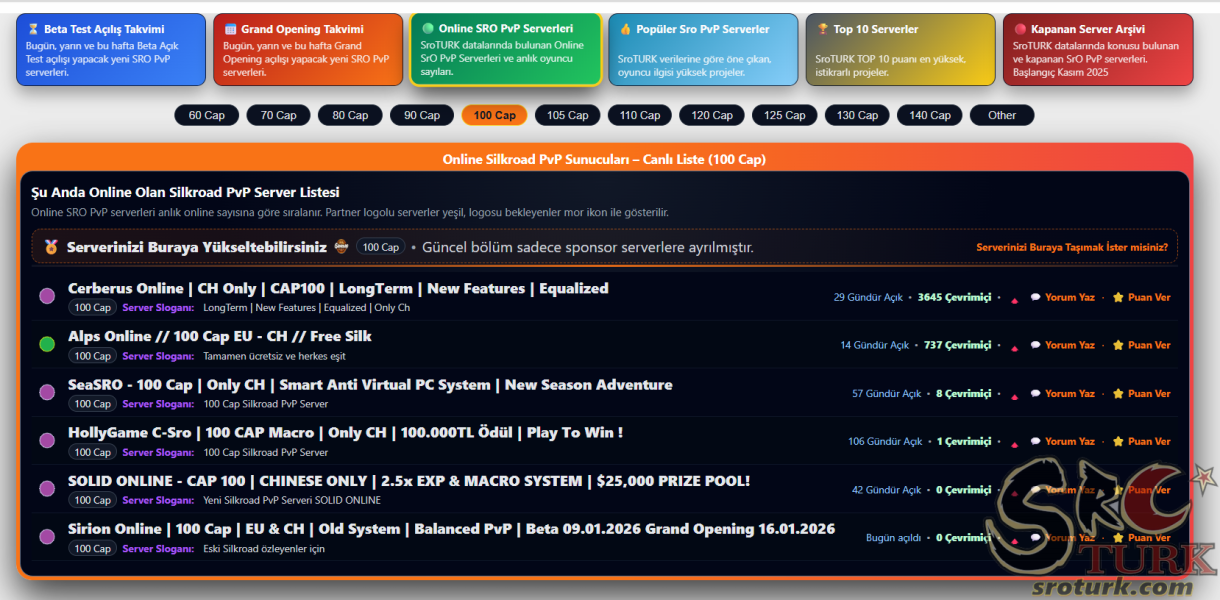Switch to the 110 Cap filter
The height and width of the screenshot is (600, 1220).
coord(639,115)
